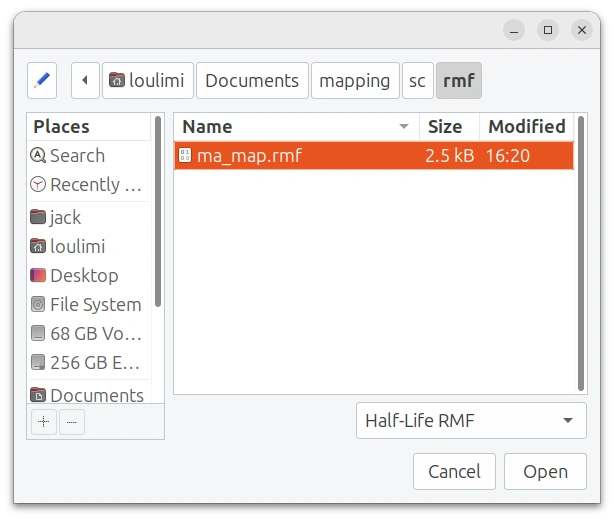The width and height of the screenshot is (614, 520).
Task: Open Recently used in Places sidebar
Action: tap(89, 184)
